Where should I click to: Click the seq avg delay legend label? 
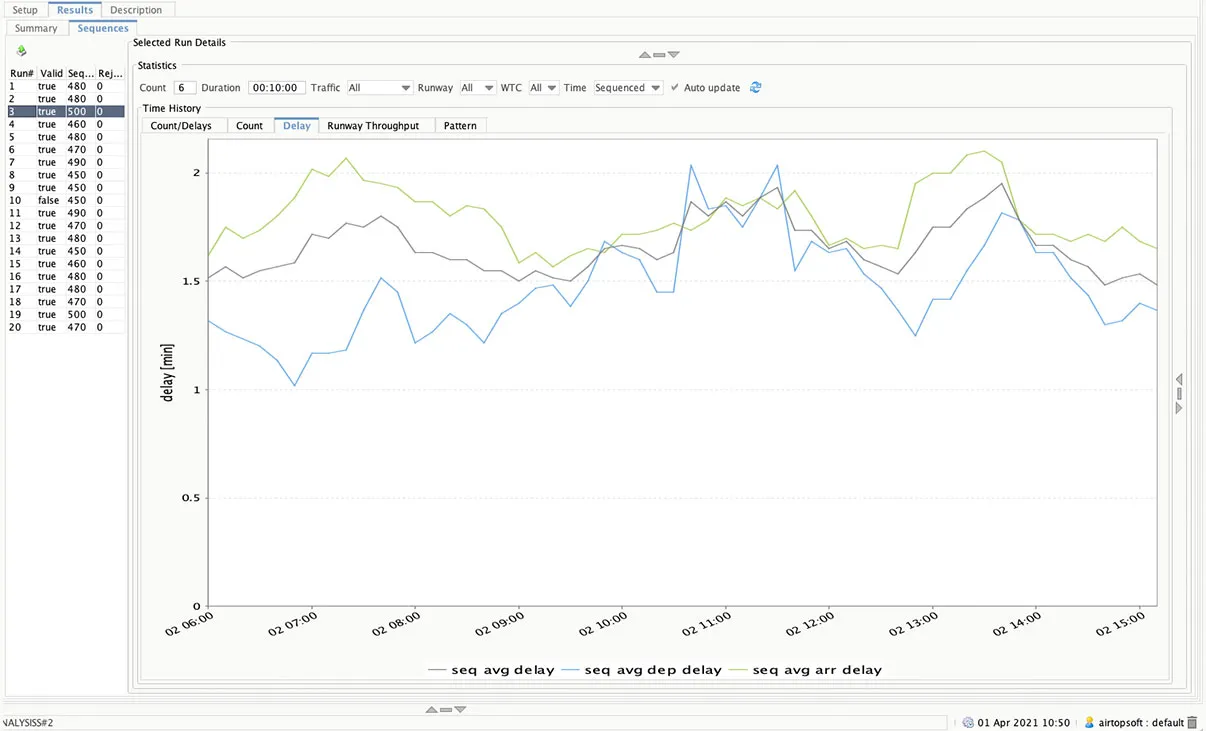pos(503,670)
